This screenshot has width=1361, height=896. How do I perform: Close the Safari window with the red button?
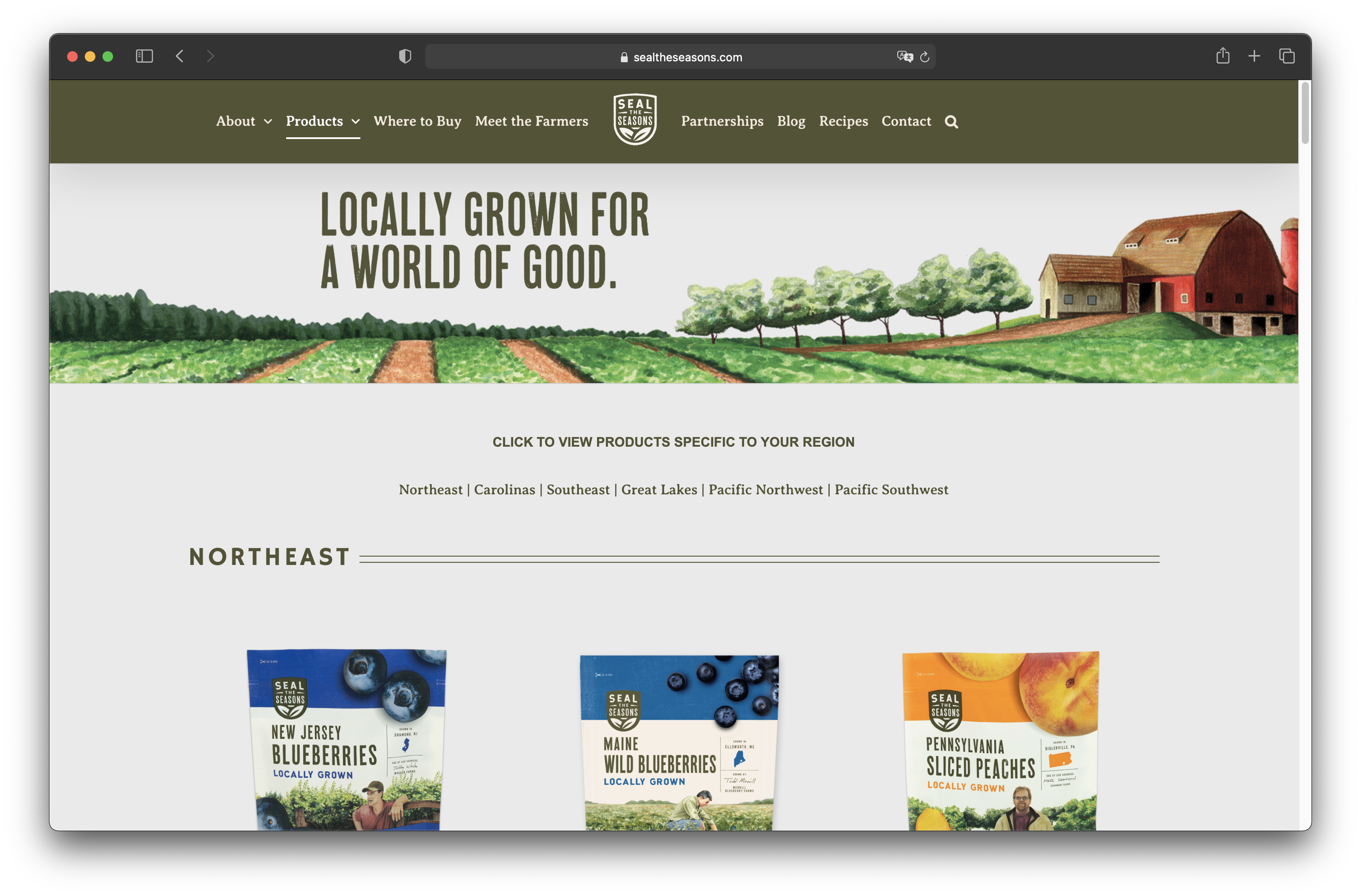(x=72, y=56)
